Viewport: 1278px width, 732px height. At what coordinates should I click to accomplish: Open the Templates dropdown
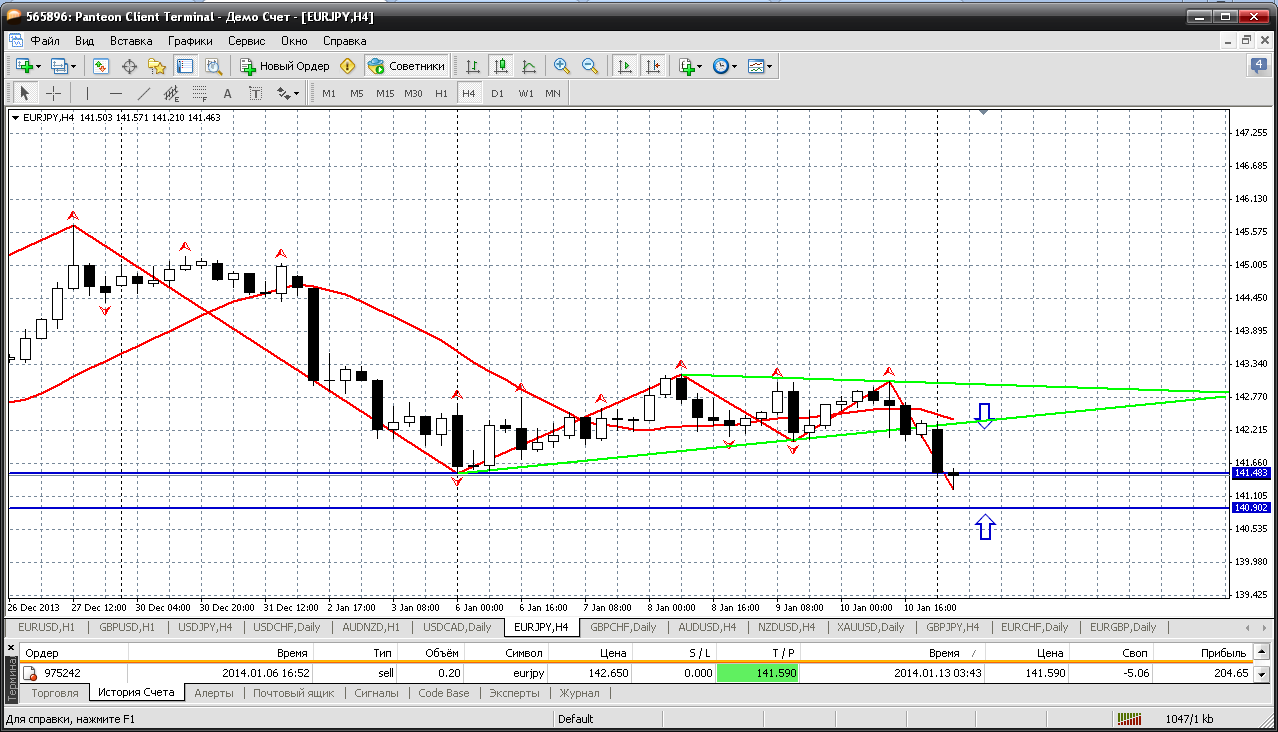[x=760, y=66]
